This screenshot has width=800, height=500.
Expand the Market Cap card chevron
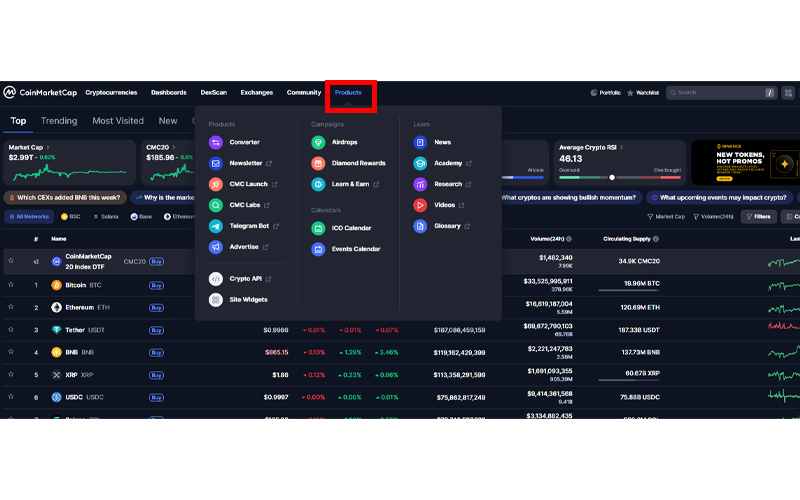coord(49,147)
